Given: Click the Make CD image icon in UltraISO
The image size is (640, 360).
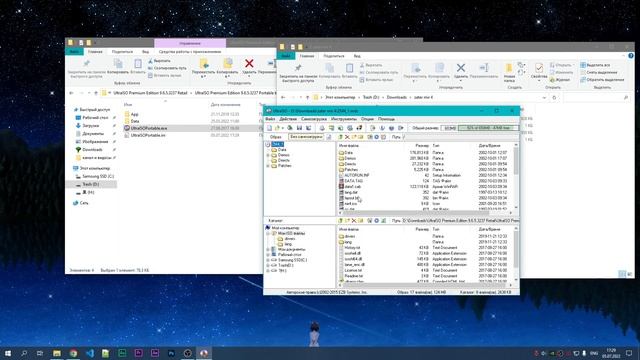Looking at the screenshot, I should (322, 128).
